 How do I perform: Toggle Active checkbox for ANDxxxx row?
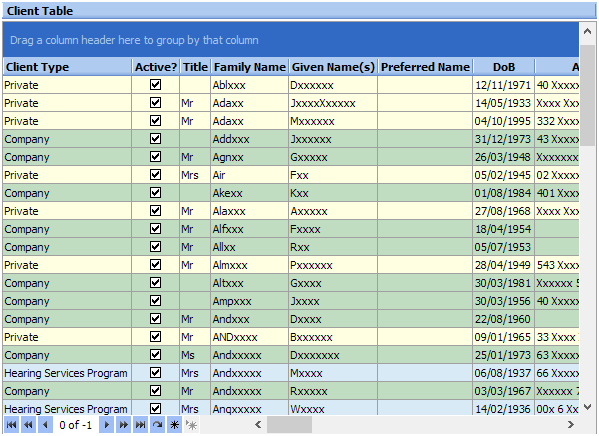tap(155, 337)
